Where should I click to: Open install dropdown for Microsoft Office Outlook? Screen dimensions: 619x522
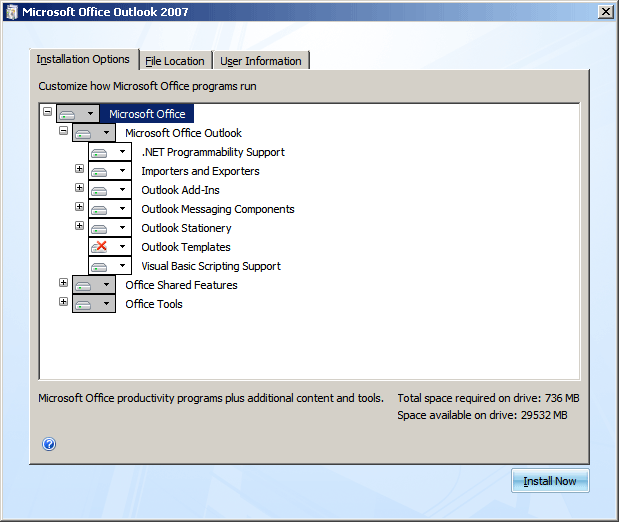pos(94,133)
